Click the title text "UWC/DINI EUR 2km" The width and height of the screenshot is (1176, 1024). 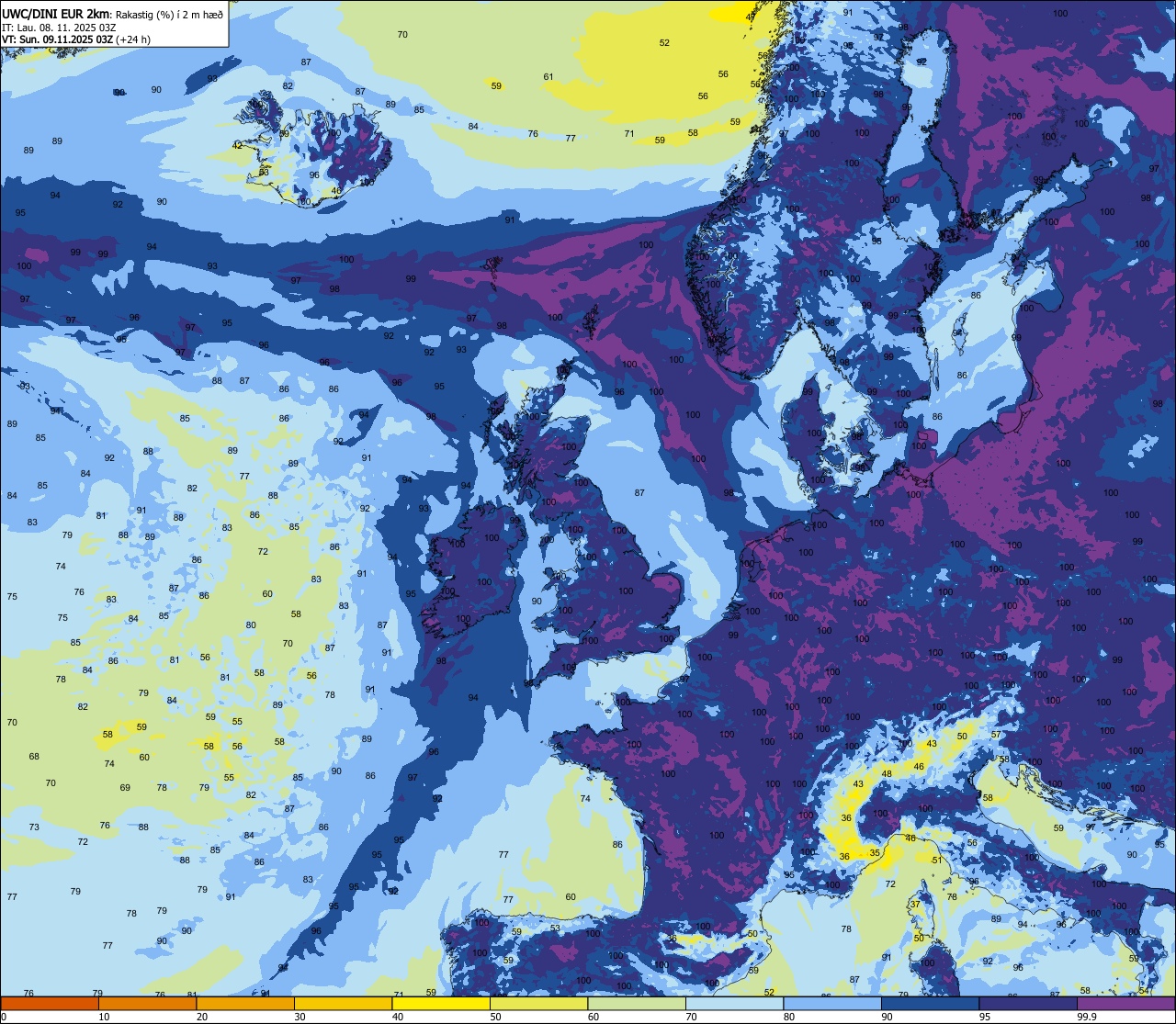[56, 13]
